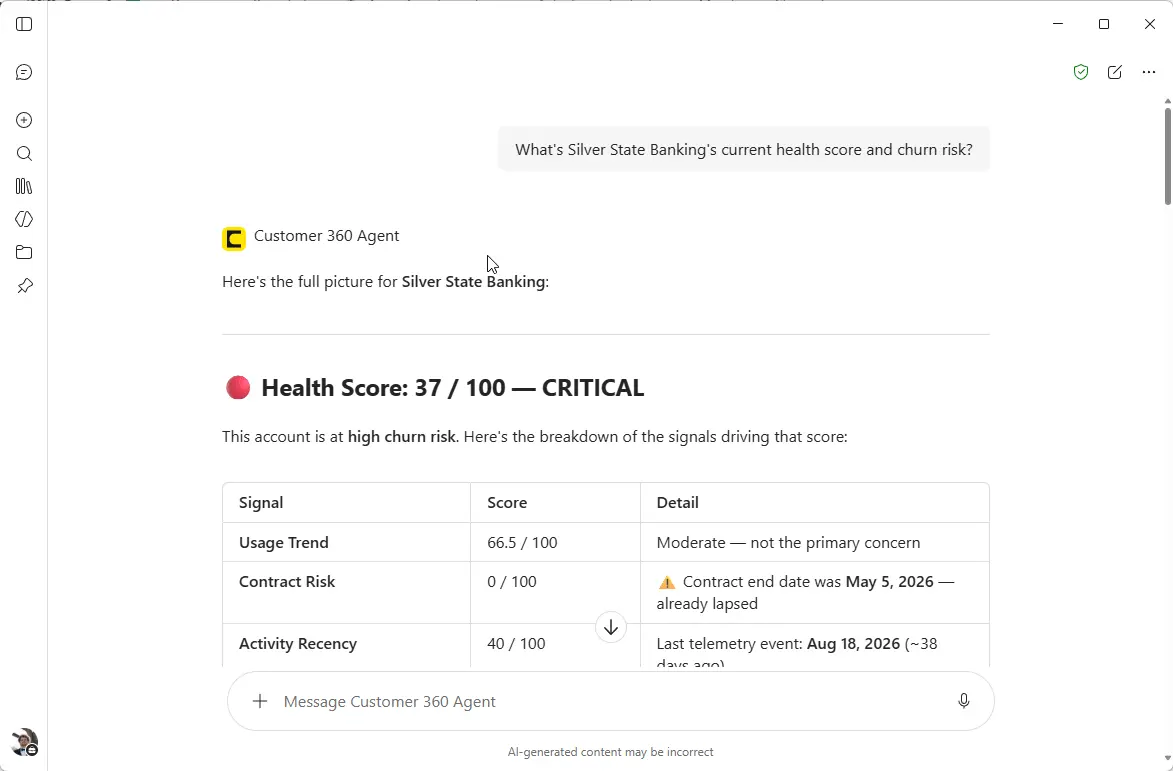1173x771 pixels.
Task: Open the code slash icon in sidebar
Action: (x=24, y=219)
